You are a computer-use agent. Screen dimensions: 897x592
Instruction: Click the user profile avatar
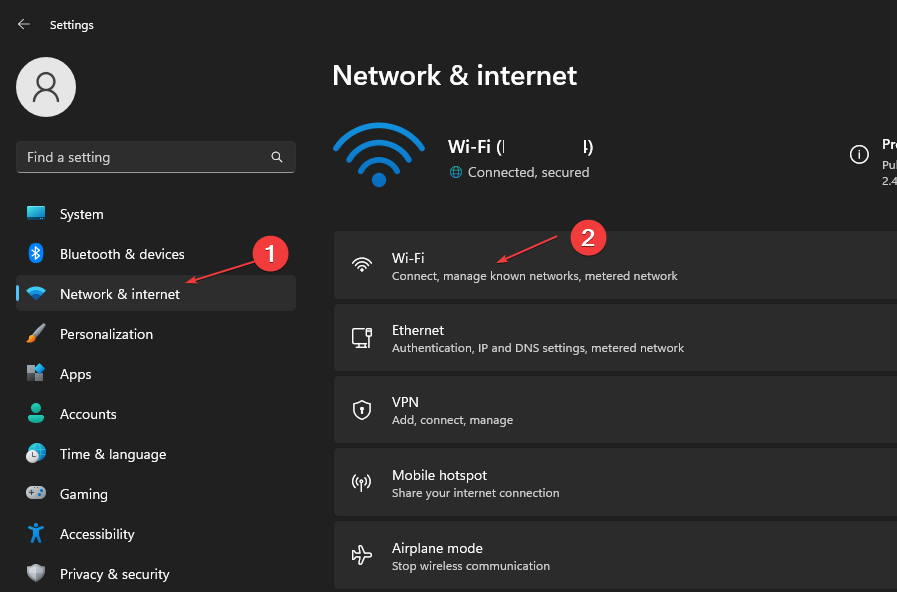[x=46, y=87]
